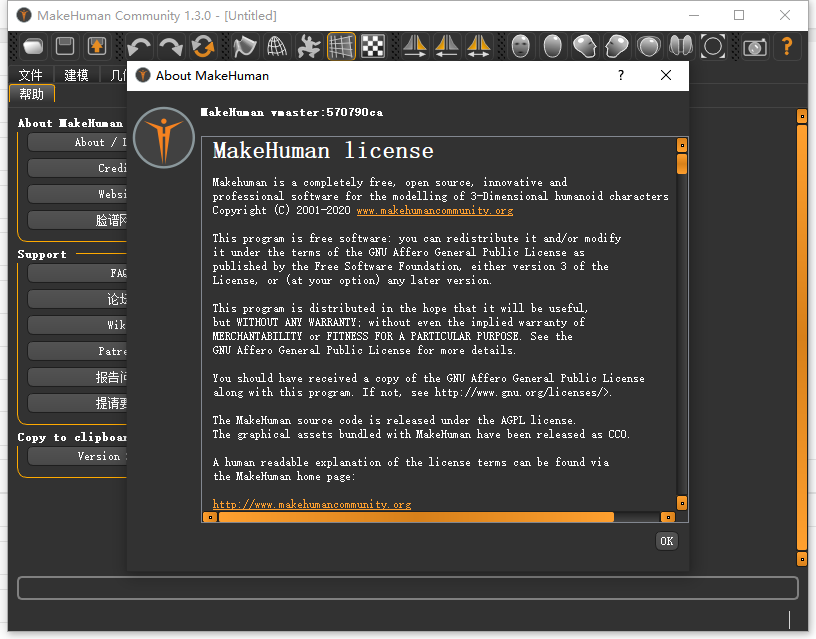Open the 文件 menu tab
This screenshot has height=639, width=816.
pyautogui.click(x=30, y=75)
